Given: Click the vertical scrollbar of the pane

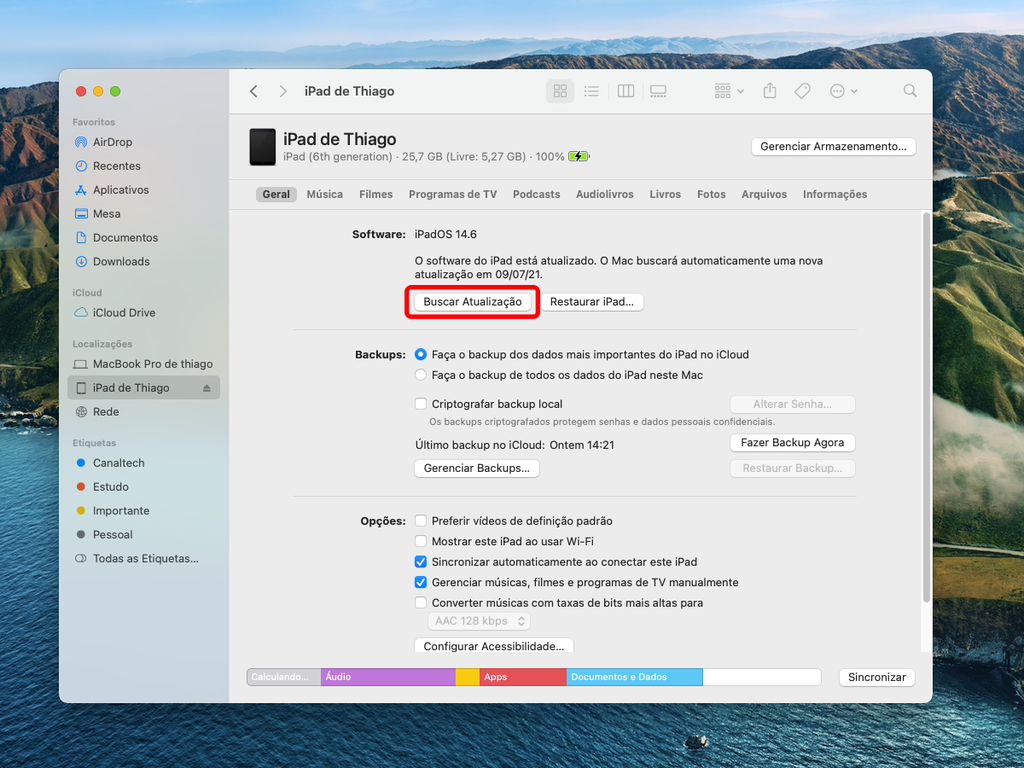Looking at the screenshot, I should [x=926, y=408].
